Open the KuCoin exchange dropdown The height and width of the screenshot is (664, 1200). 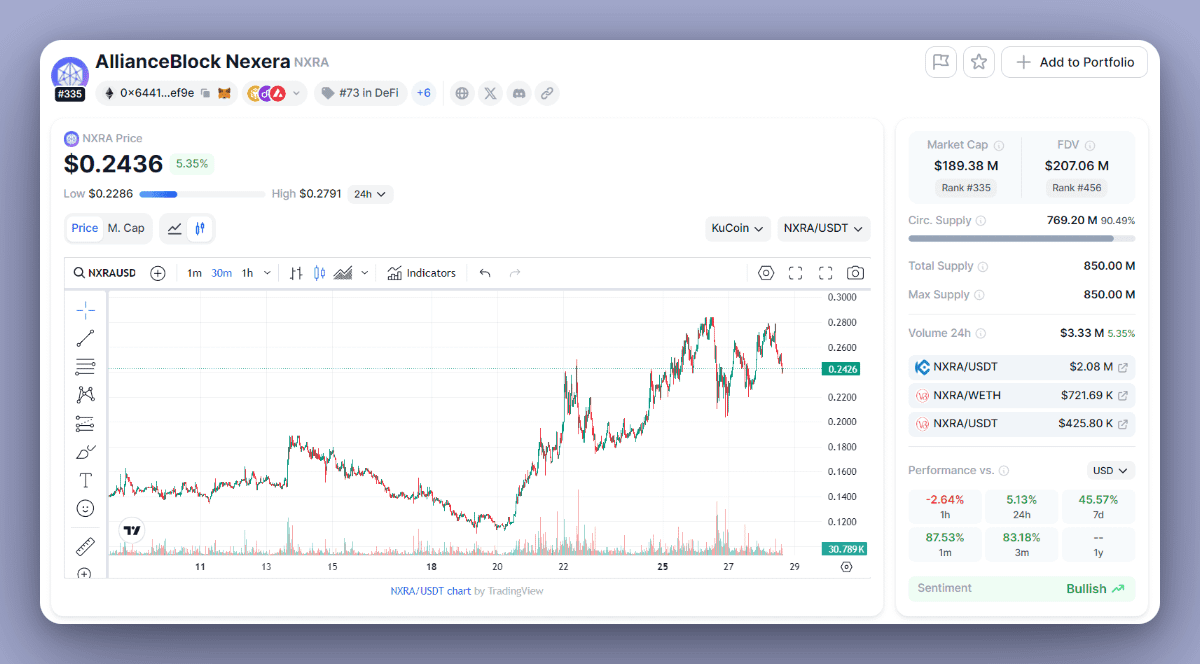pyautogui.click(x=738, y=228)
